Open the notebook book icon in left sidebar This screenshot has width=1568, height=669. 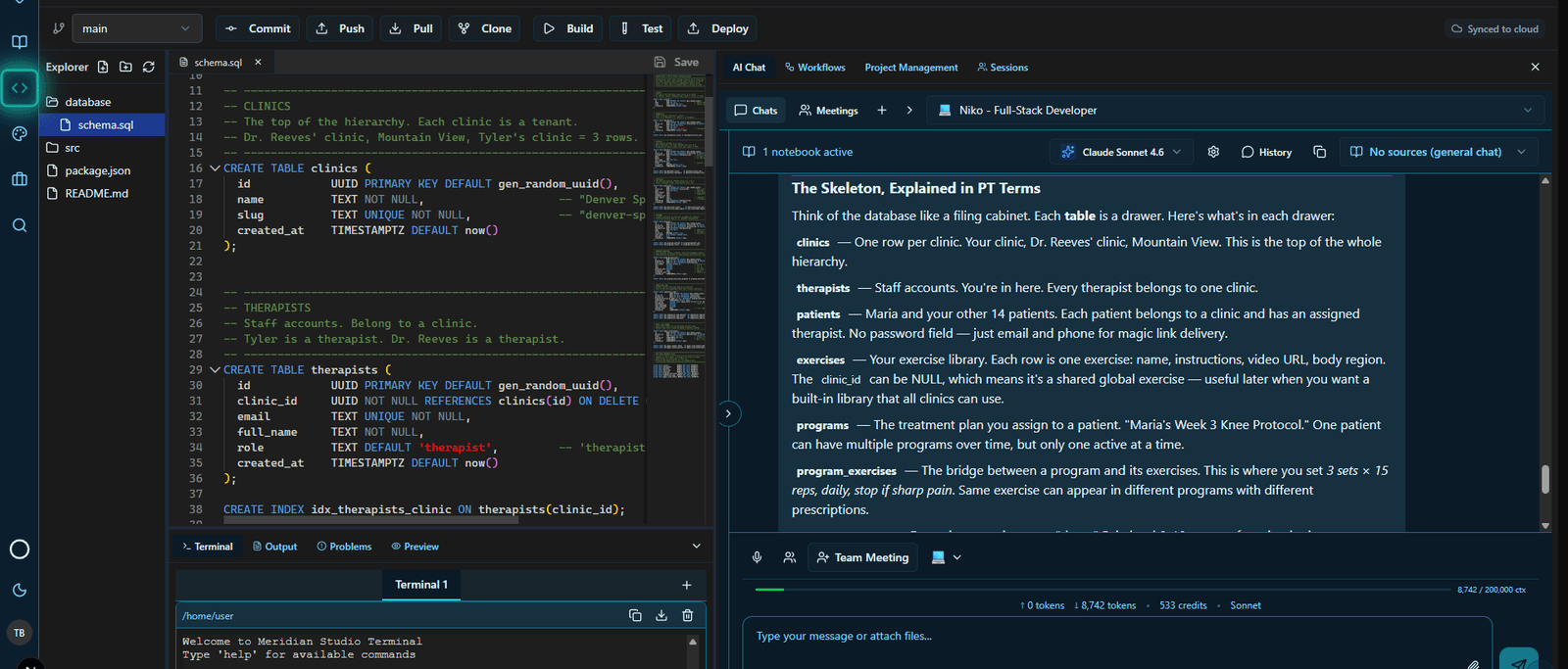pyautogui.click(x=20, y=42)
